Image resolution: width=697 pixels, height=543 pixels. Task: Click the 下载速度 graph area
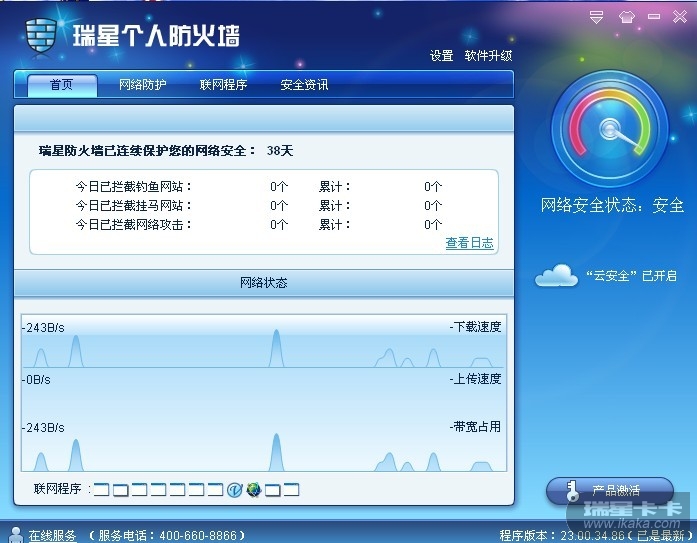[264, 341]
